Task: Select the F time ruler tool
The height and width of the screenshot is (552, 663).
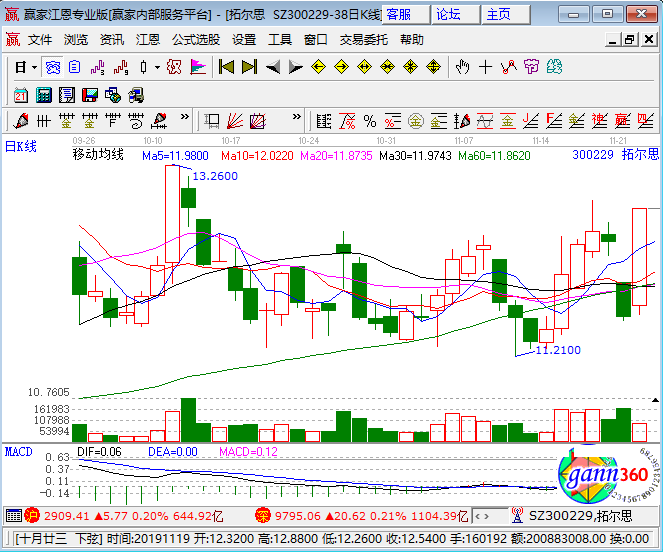Action: pos(112,121)
